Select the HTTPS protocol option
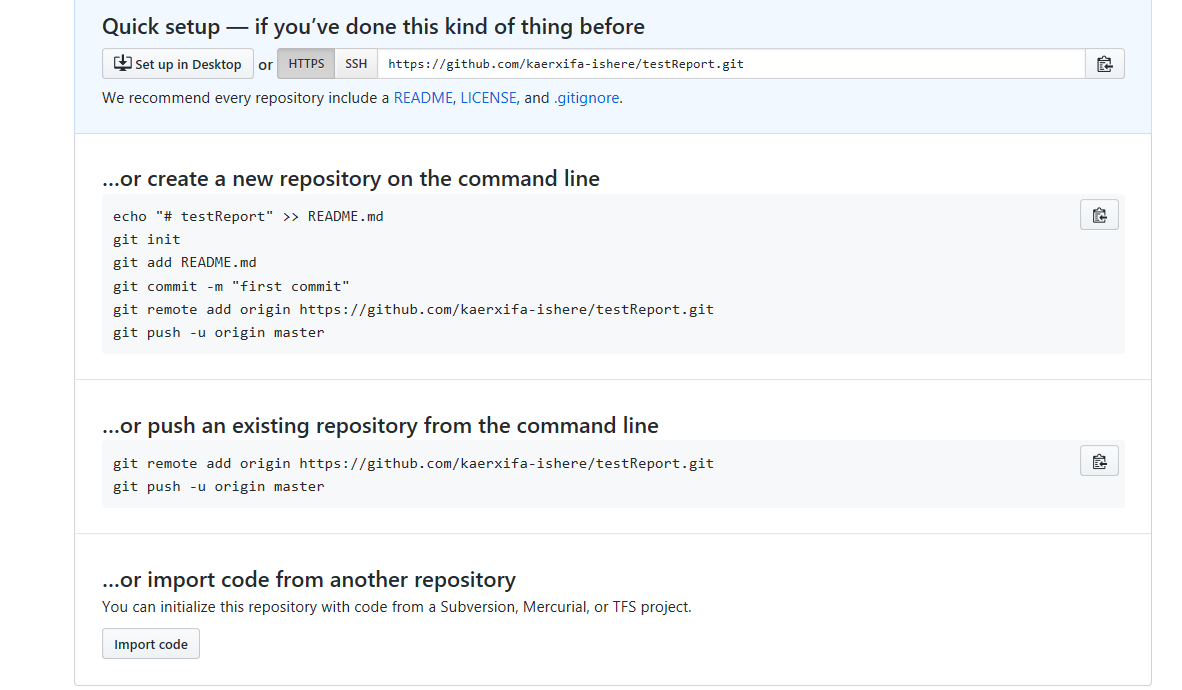Screen dimensions: 1182x690 [306, 64]
